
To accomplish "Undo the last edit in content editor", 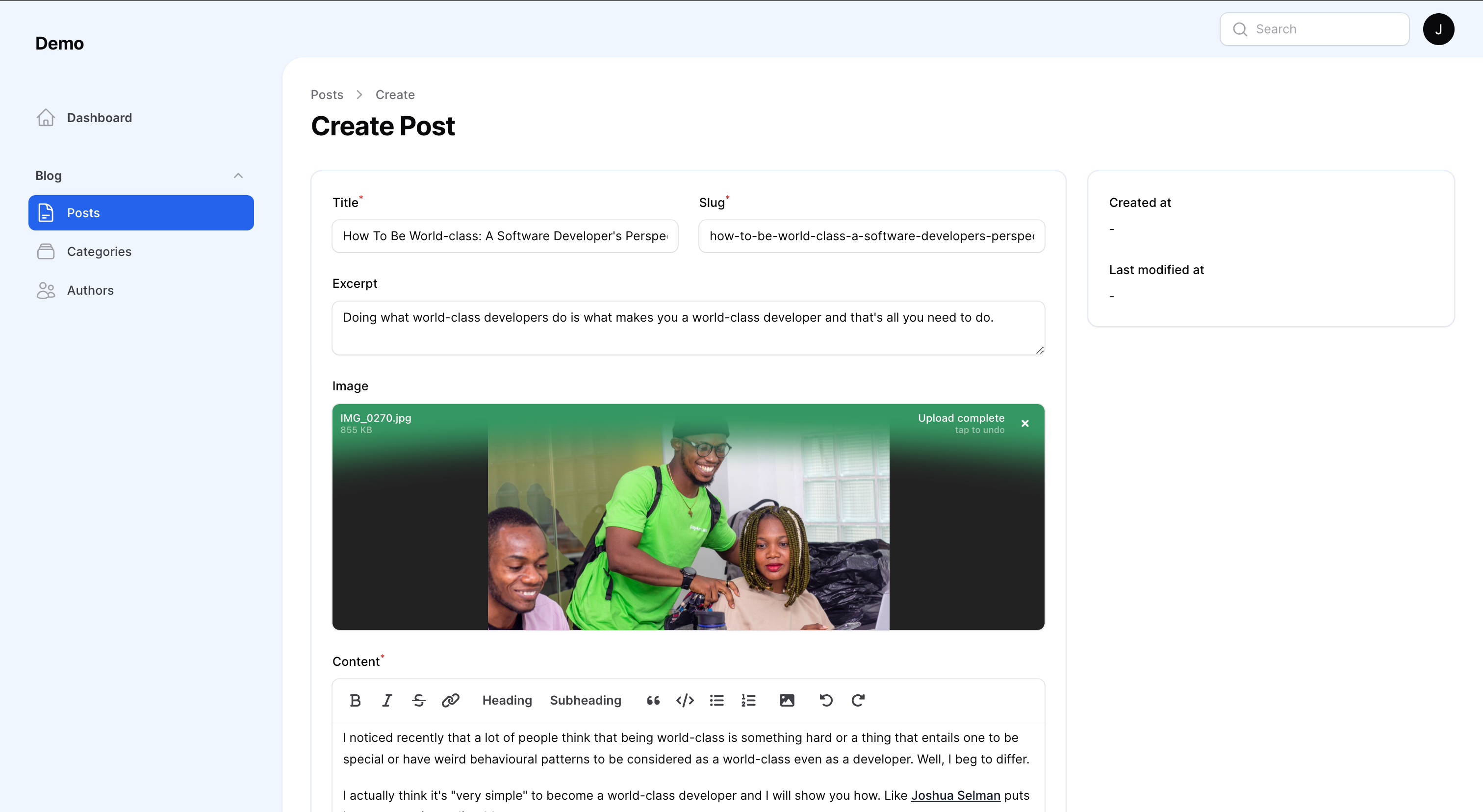I will coord(825,700).
